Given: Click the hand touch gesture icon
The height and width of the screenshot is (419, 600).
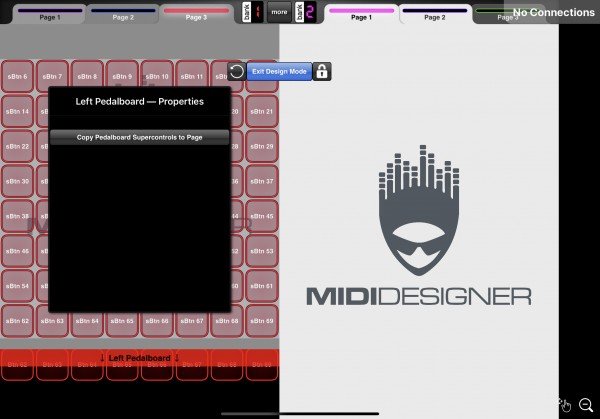Looking at the screenshot, I should pos(565,405).
